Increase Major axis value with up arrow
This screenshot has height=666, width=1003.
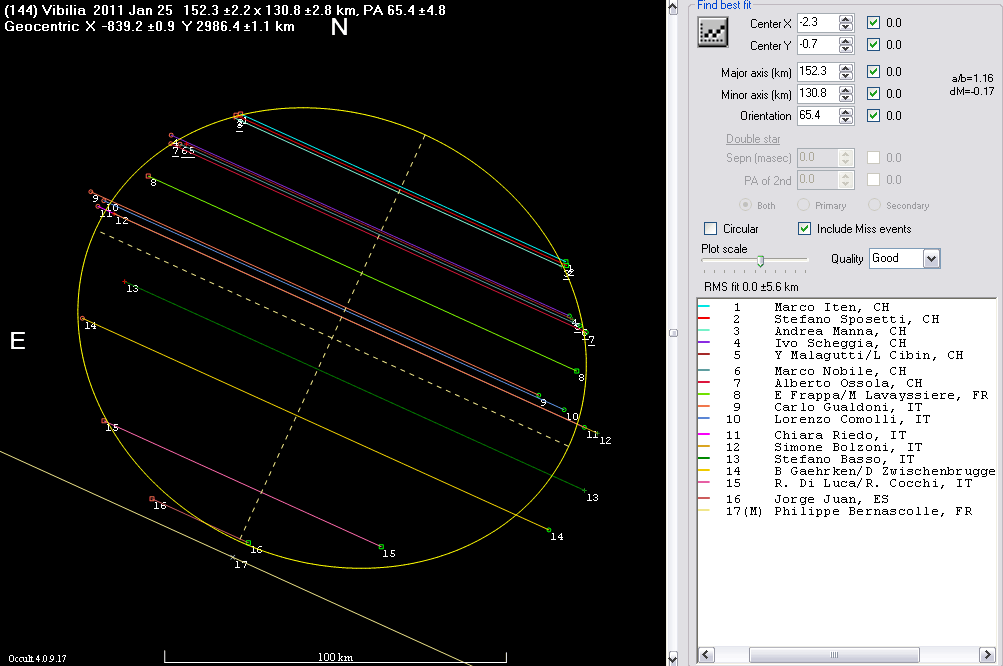point(846,68)
